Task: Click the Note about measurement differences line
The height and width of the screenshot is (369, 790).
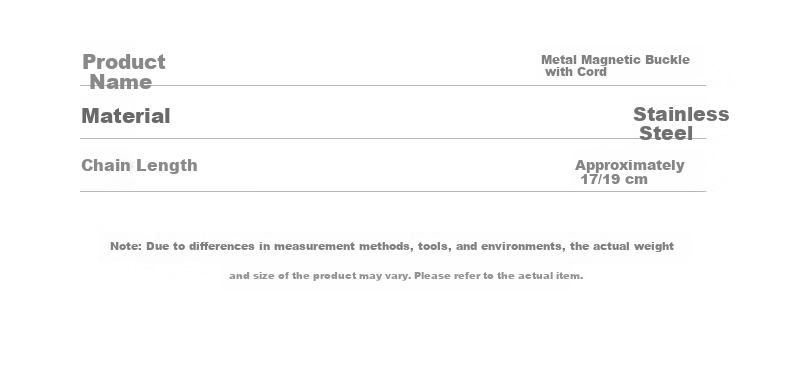Action: (x=392, y=246)
